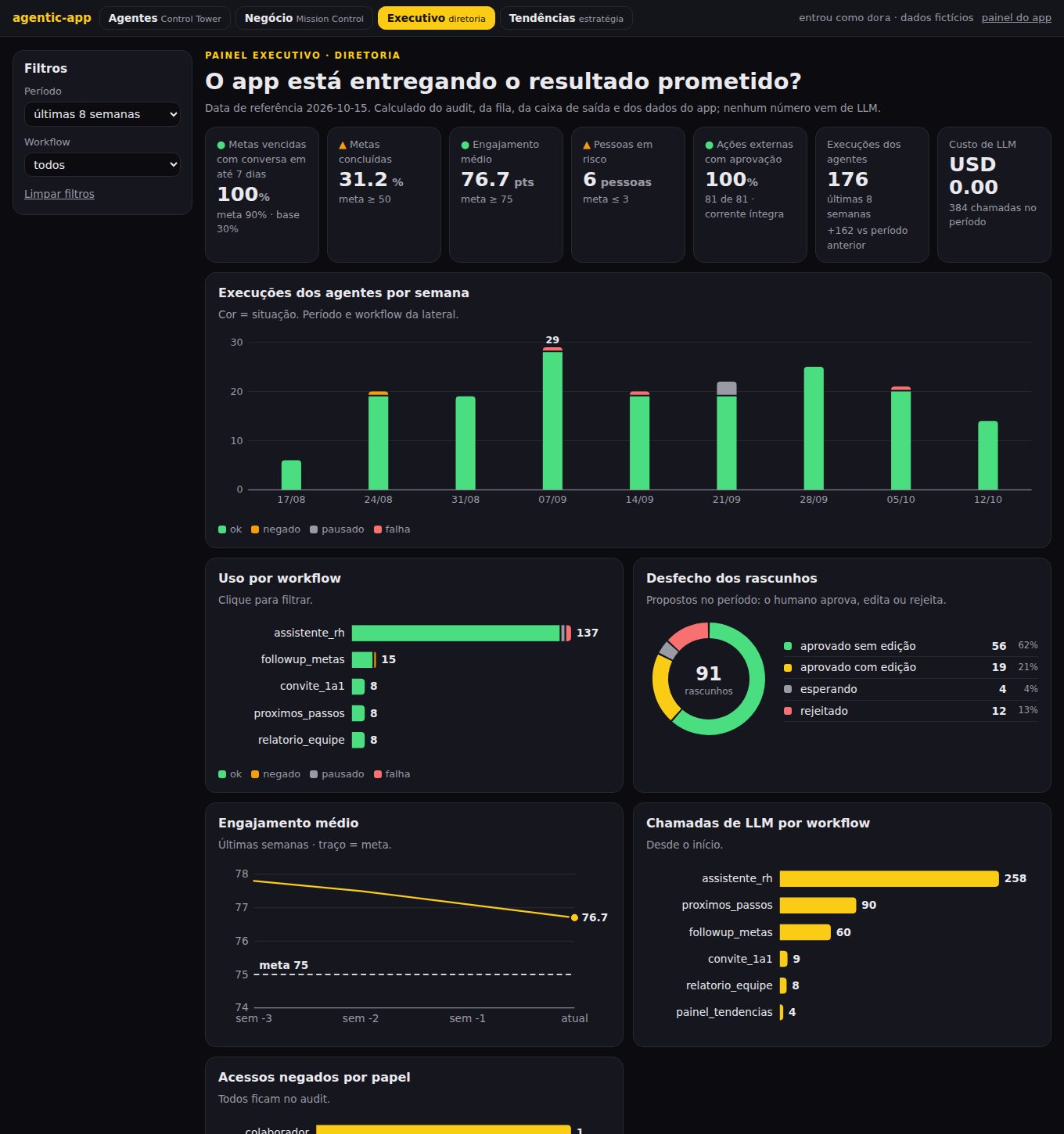Follow the 'painel do app' link
Image resolution: width=1064 pixels, height=1134 pixels.
point(1016,18)
